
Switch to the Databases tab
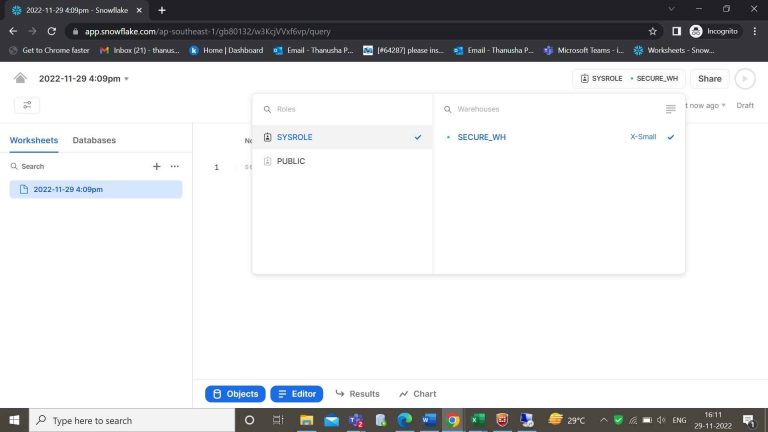(94, 140)
